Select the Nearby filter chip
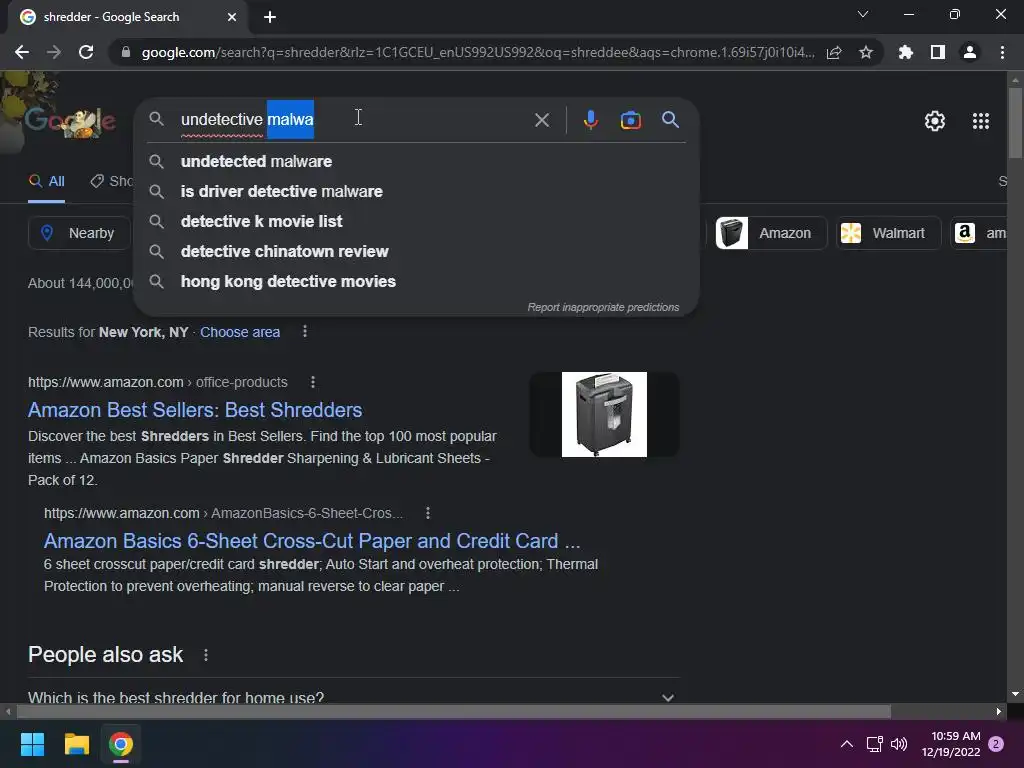The height and width of the screenshot is (768, 1024). 79,233
